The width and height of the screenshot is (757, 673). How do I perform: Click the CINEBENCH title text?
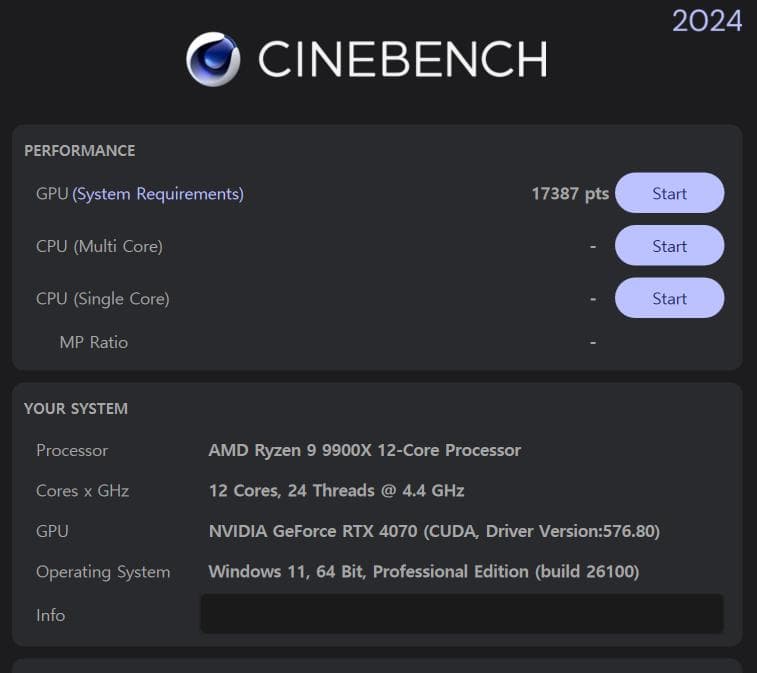coord(402,60)
